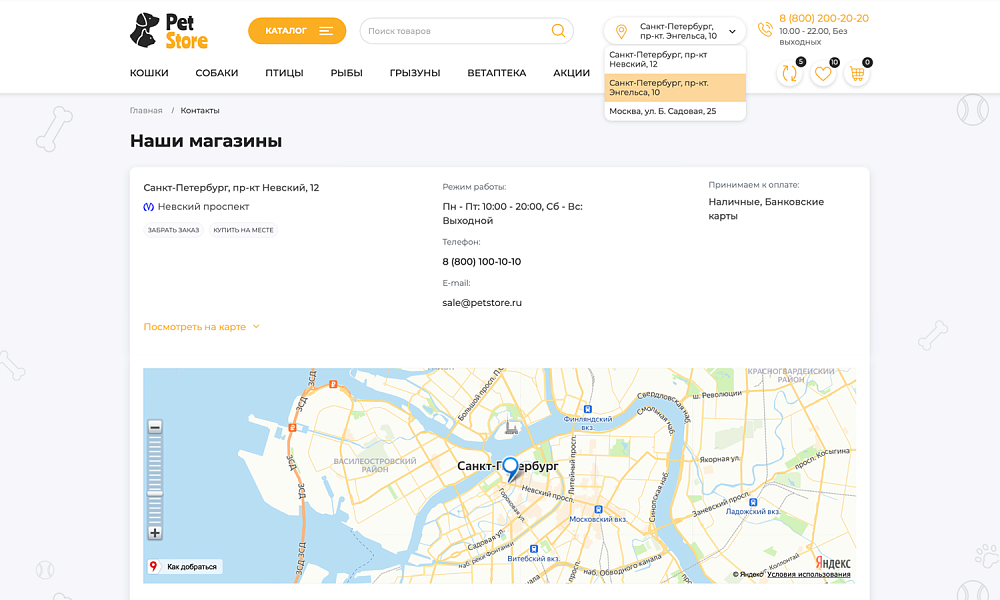
Task: Click the Главная breadcrumb link
Action: click(x=146, y=110)
